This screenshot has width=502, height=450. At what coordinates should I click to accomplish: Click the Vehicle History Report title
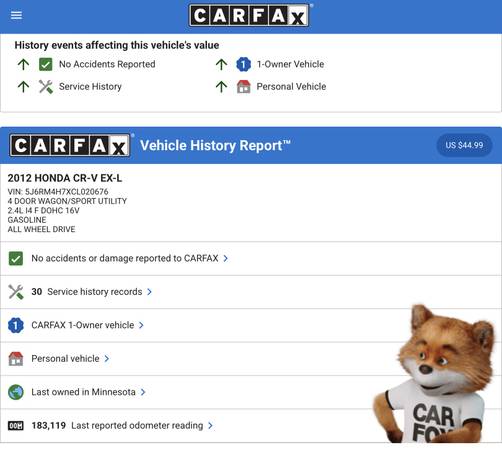tap(215, 146)
